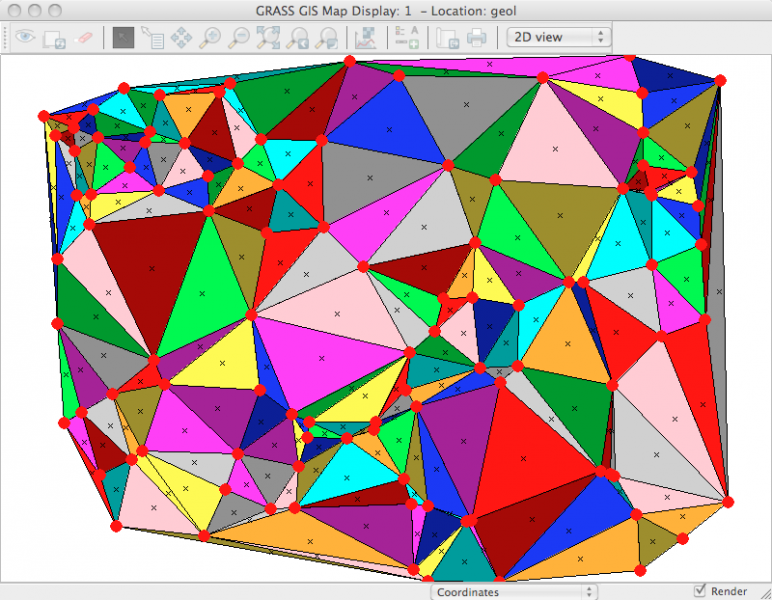Open the Analyze map tool

point(365,38)
